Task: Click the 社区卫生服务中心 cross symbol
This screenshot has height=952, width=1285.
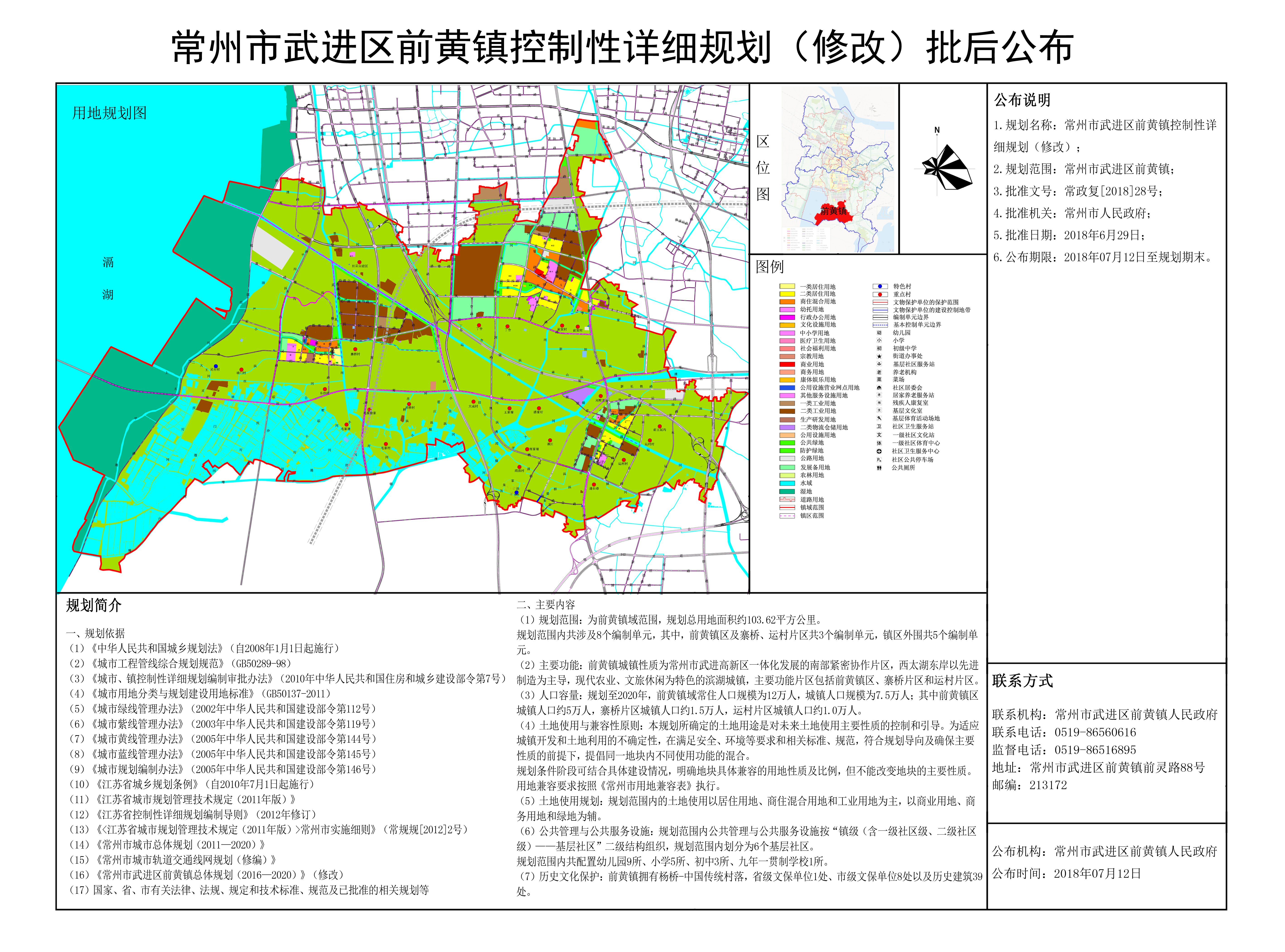Action: [x=879, y=451]
